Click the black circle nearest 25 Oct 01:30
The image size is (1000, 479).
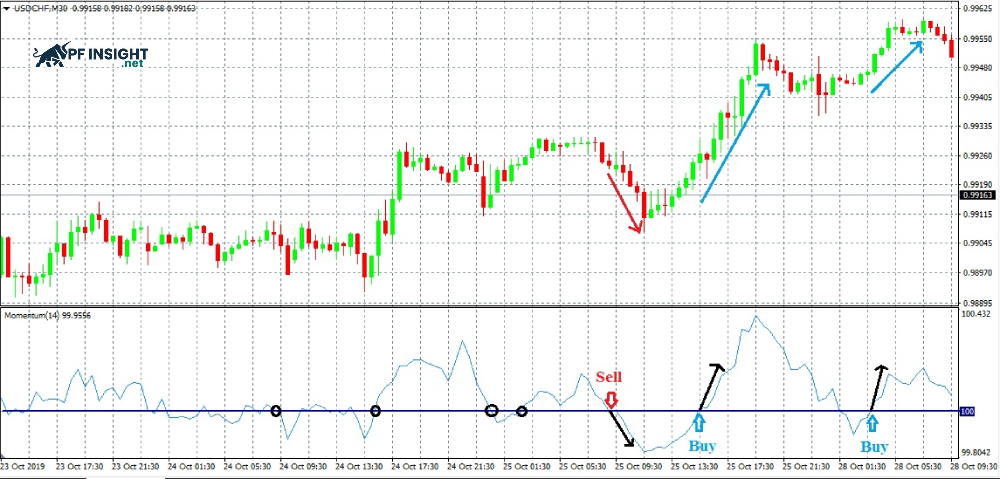pyautogui.click(x=521, y=411)
